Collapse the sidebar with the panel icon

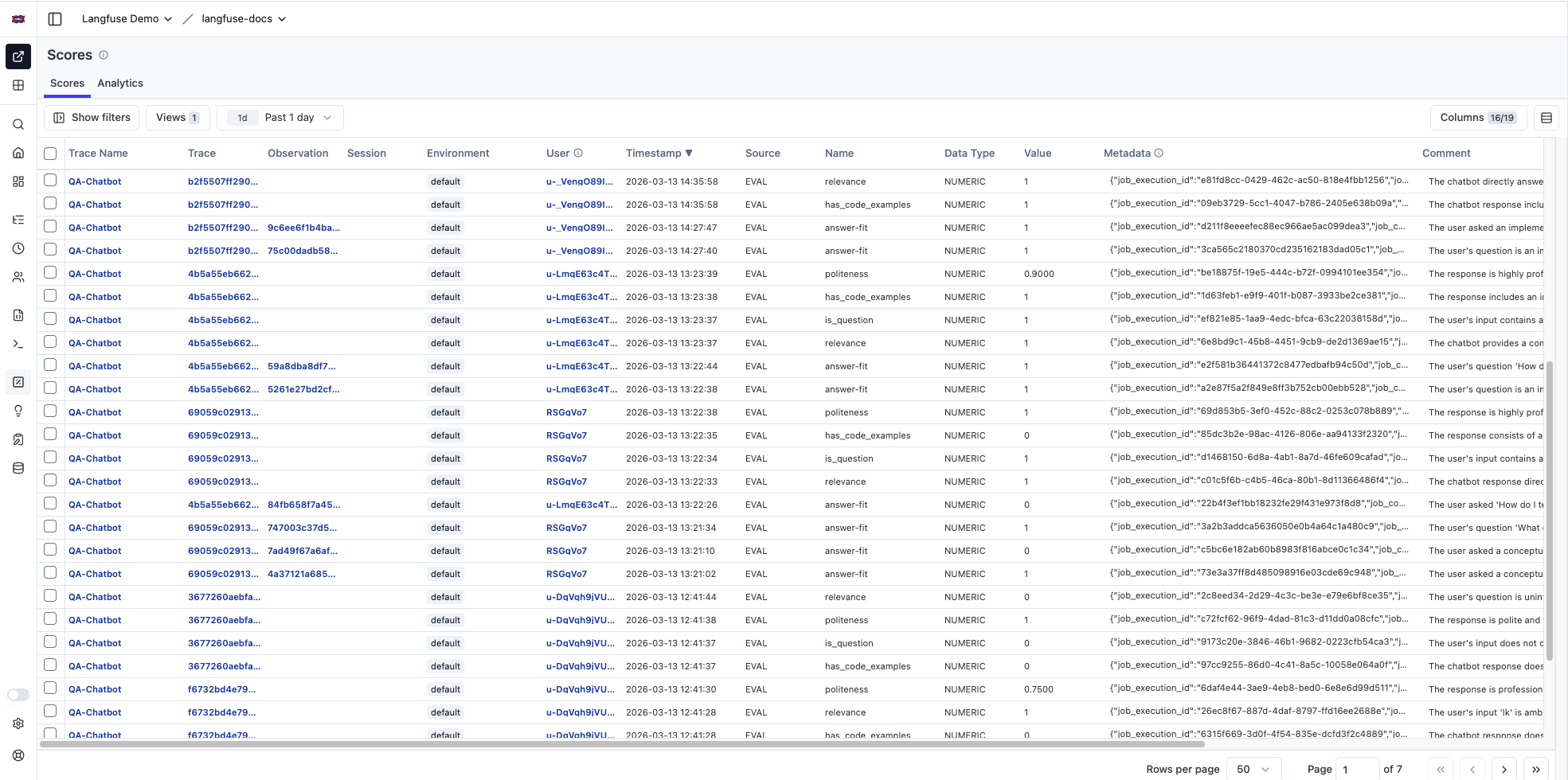coord(54,18)
